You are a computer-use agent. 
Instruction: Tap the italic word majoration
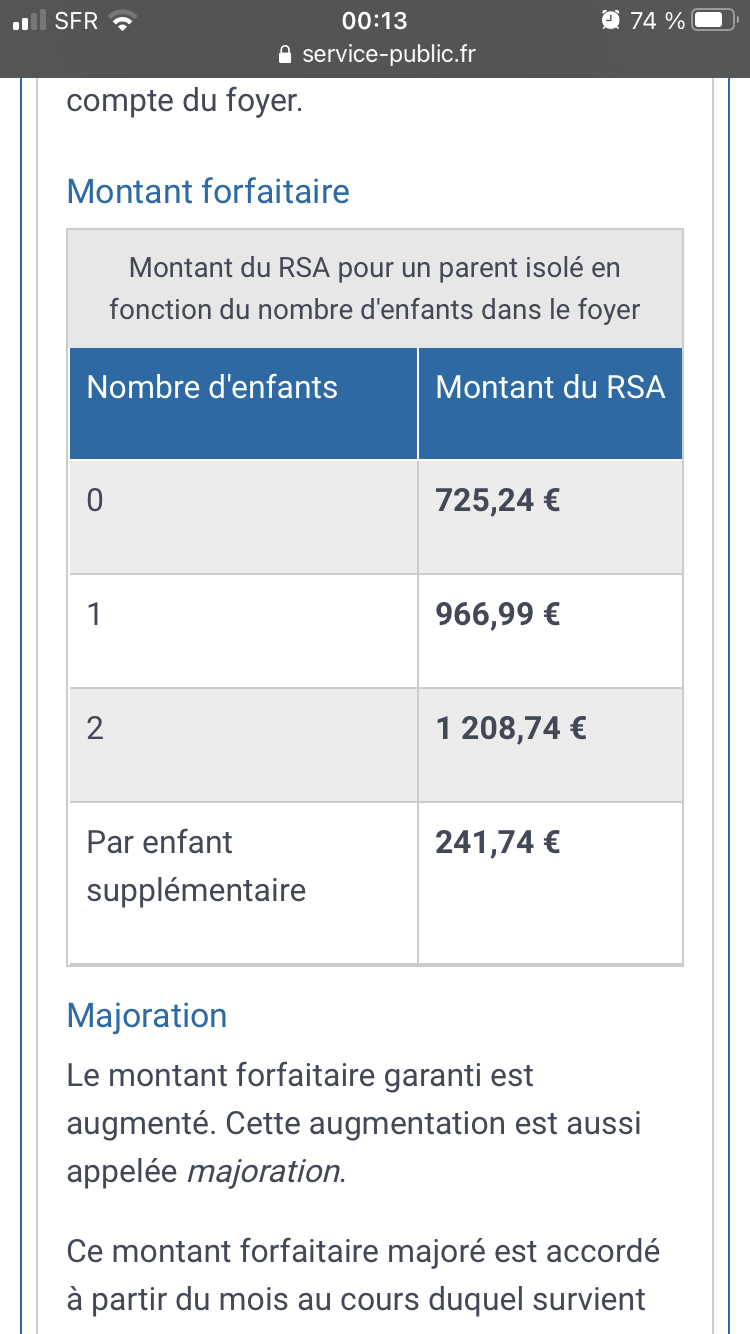click(265, 1171)
